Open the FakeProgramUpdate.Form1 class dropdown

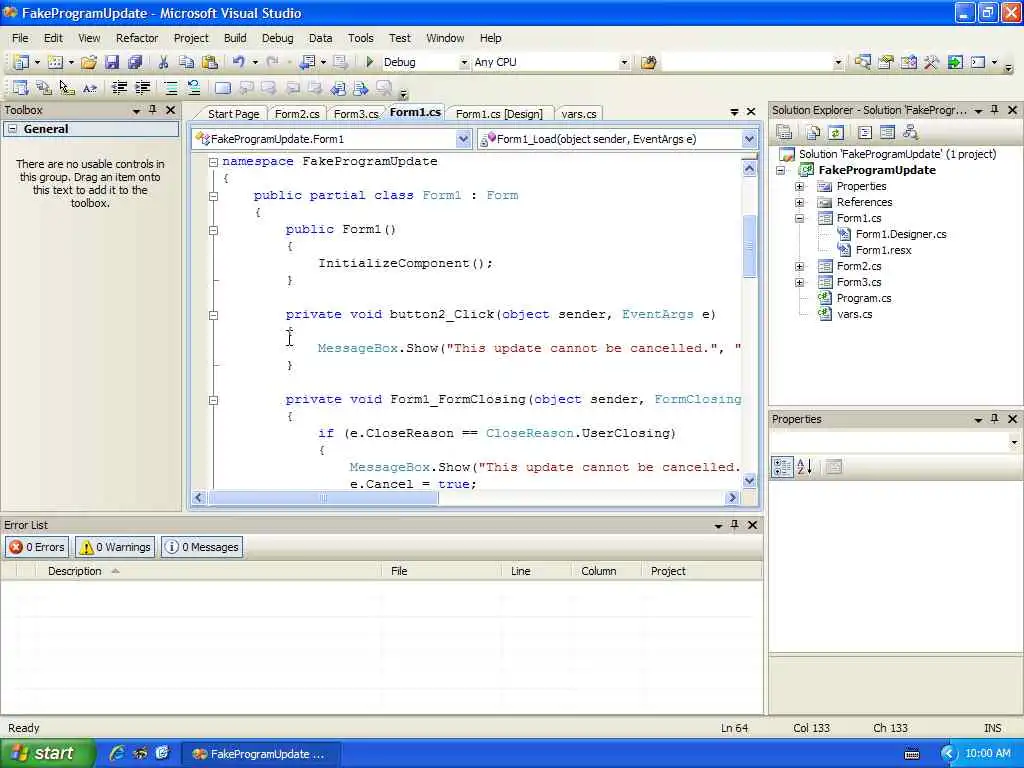tap(463, 138)
